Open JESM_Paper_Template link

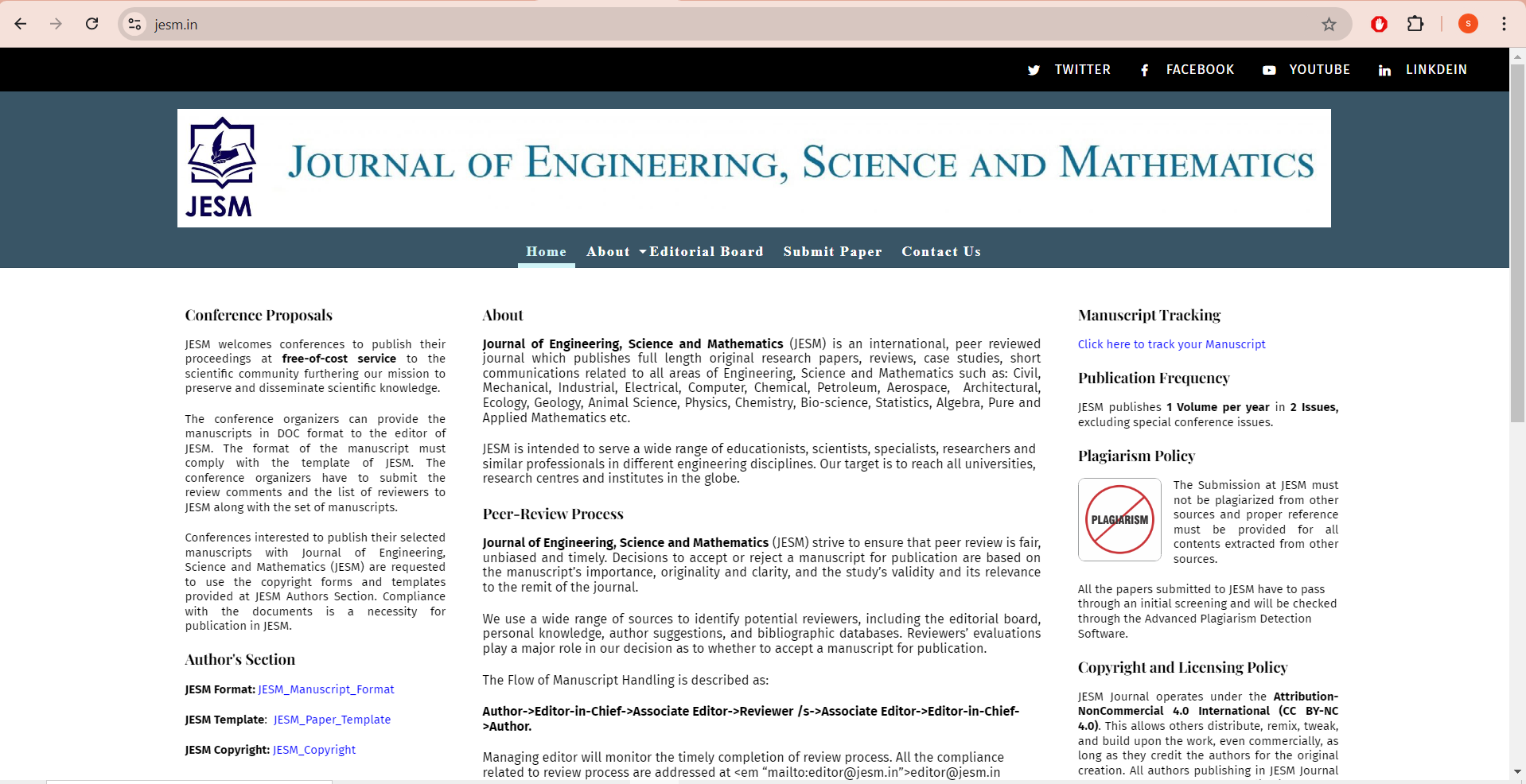tap(332, 720)
